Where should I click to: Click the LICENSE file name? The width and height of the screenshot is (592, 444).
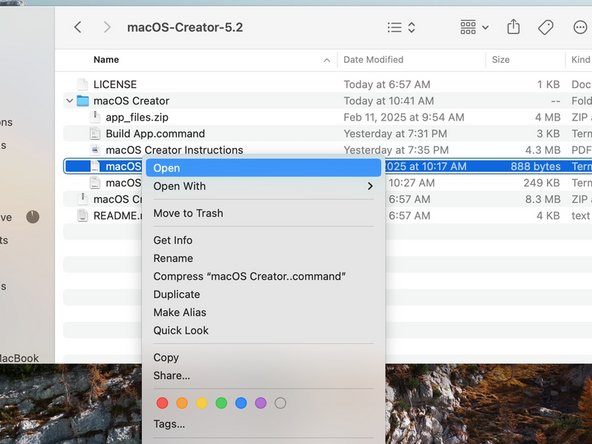click(115, 84)
